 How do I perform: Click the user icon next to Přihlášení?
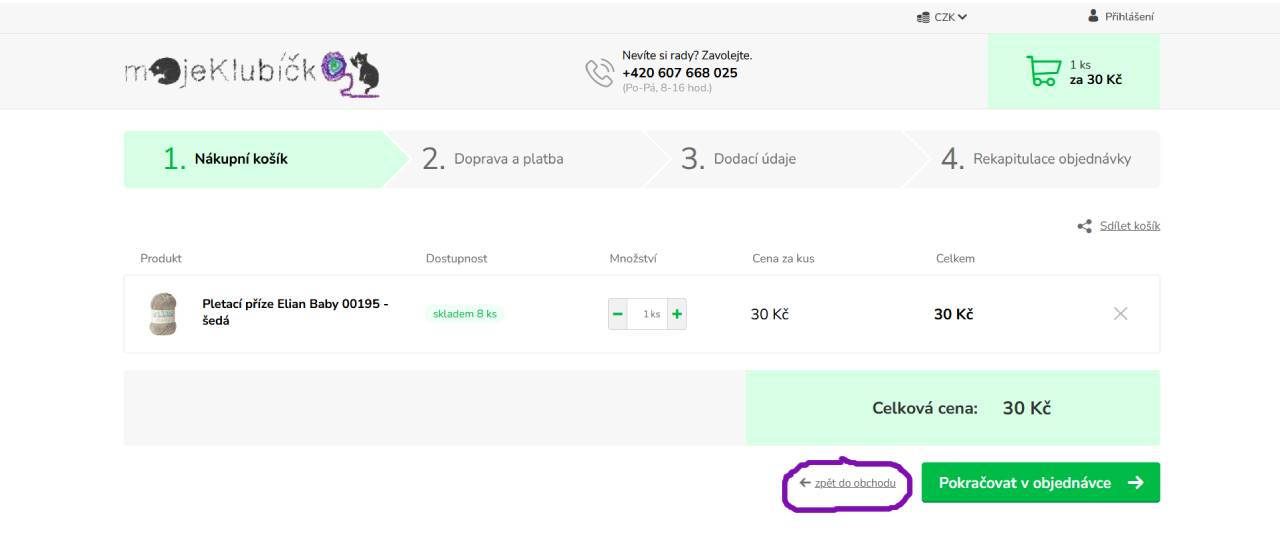click(x=1093, y=16)
